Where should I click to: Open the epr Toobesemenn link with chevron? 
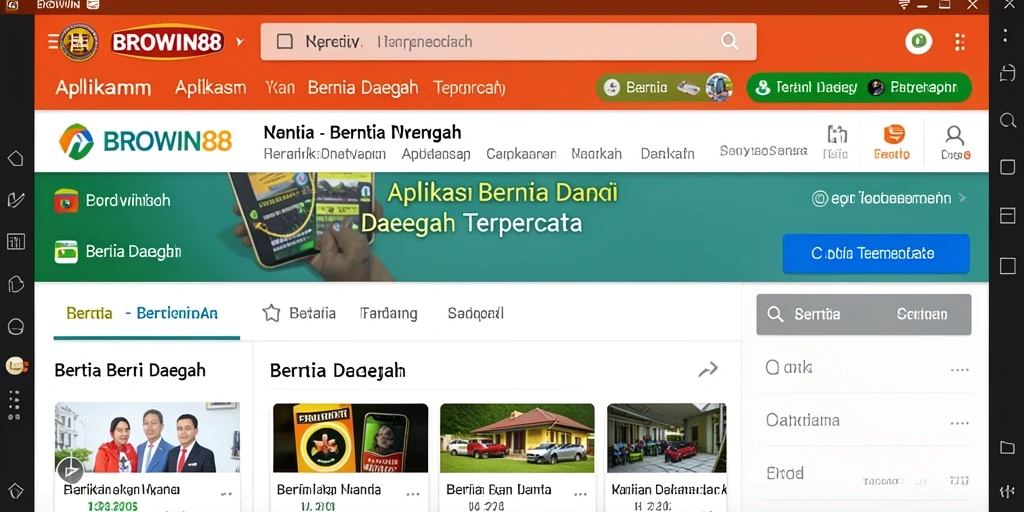tap(889, 198)
